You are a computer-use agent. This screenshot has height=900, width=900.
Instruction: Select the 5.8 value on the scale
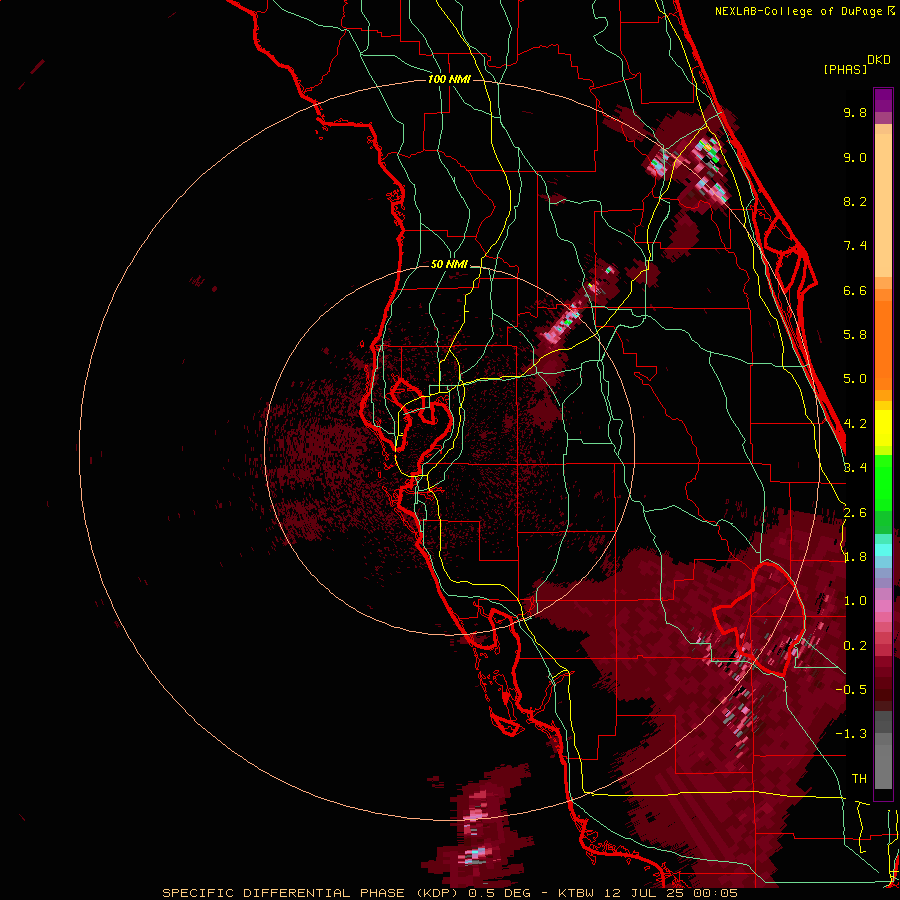pyautogui.click(x=855, y=335)
